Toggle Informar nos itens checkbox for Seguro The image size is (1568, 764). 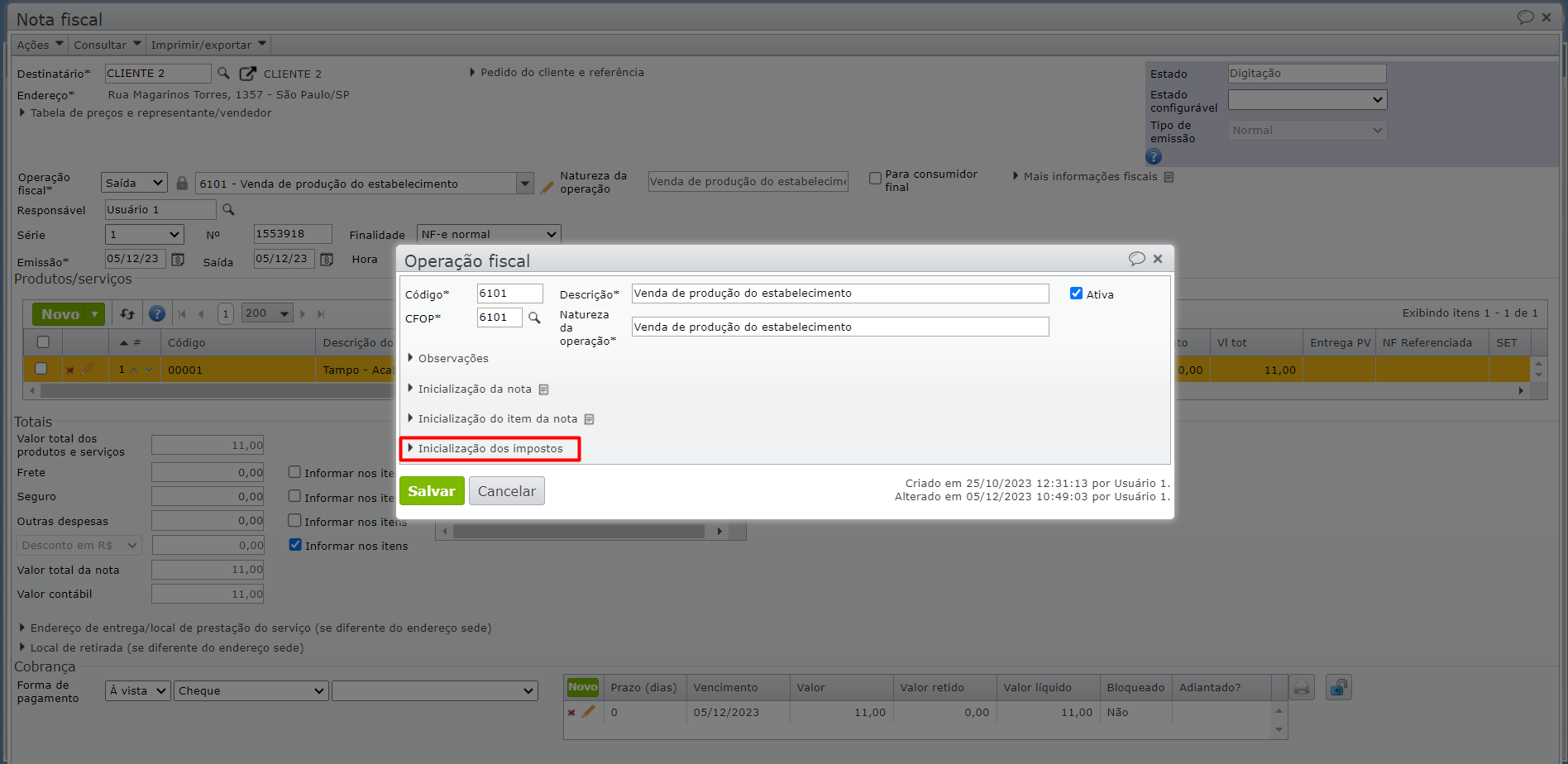[294, 496]
